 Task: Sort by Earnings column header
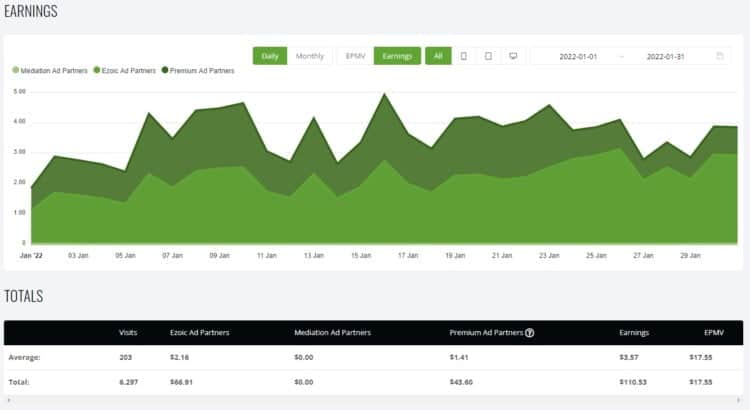click(x=634, y=332)
